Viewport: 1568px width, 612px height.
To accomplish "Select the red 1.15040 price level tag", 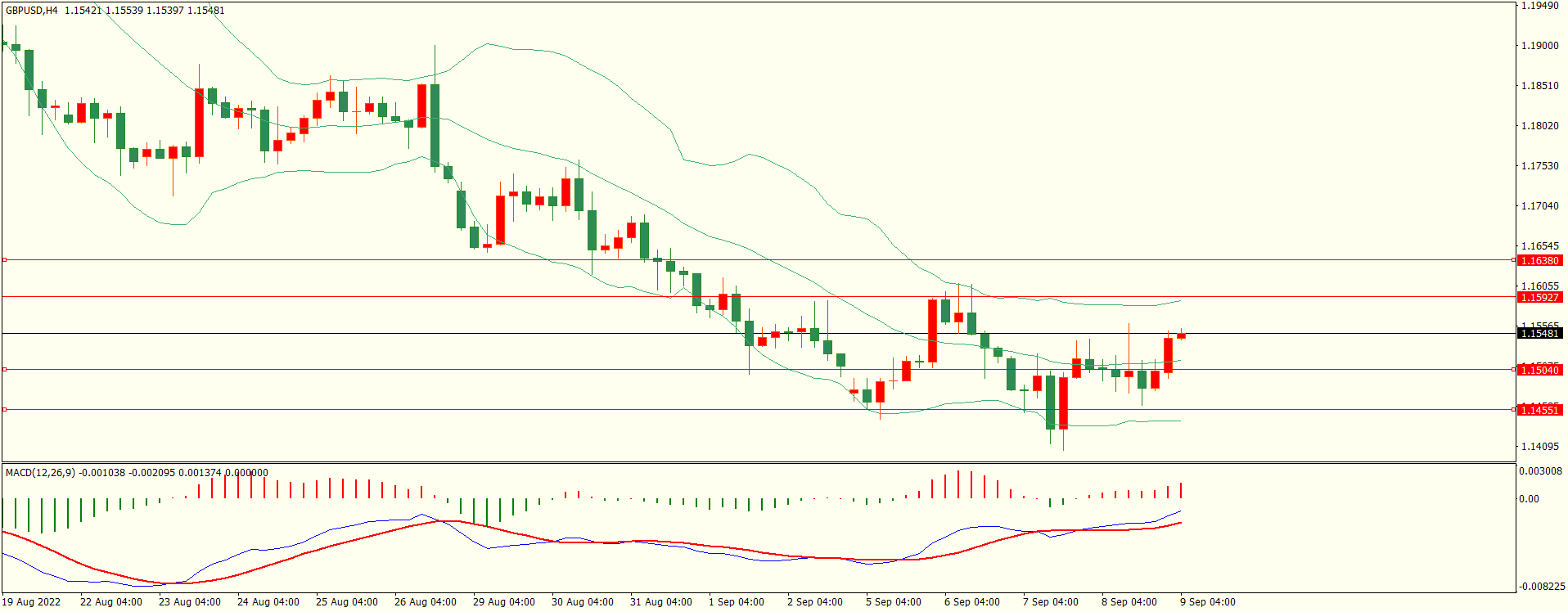I will click(1540, 370).
